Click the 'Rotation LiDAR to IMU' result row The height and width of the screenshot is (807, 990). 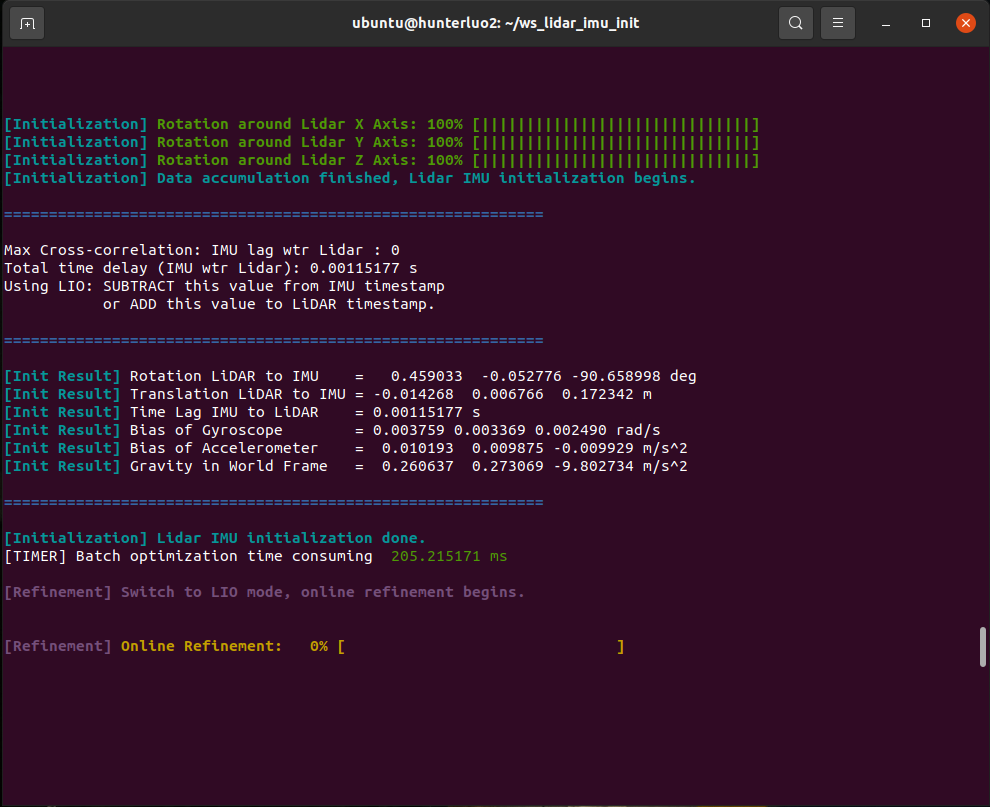tap(350, 376)
